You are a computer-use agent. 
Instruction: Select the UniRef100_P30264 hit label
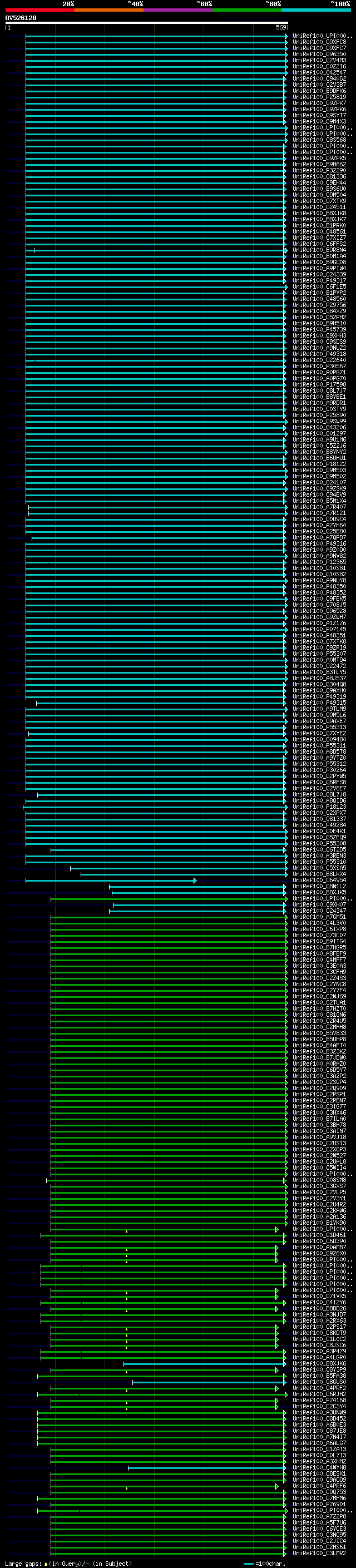click(x=319, y=770)
